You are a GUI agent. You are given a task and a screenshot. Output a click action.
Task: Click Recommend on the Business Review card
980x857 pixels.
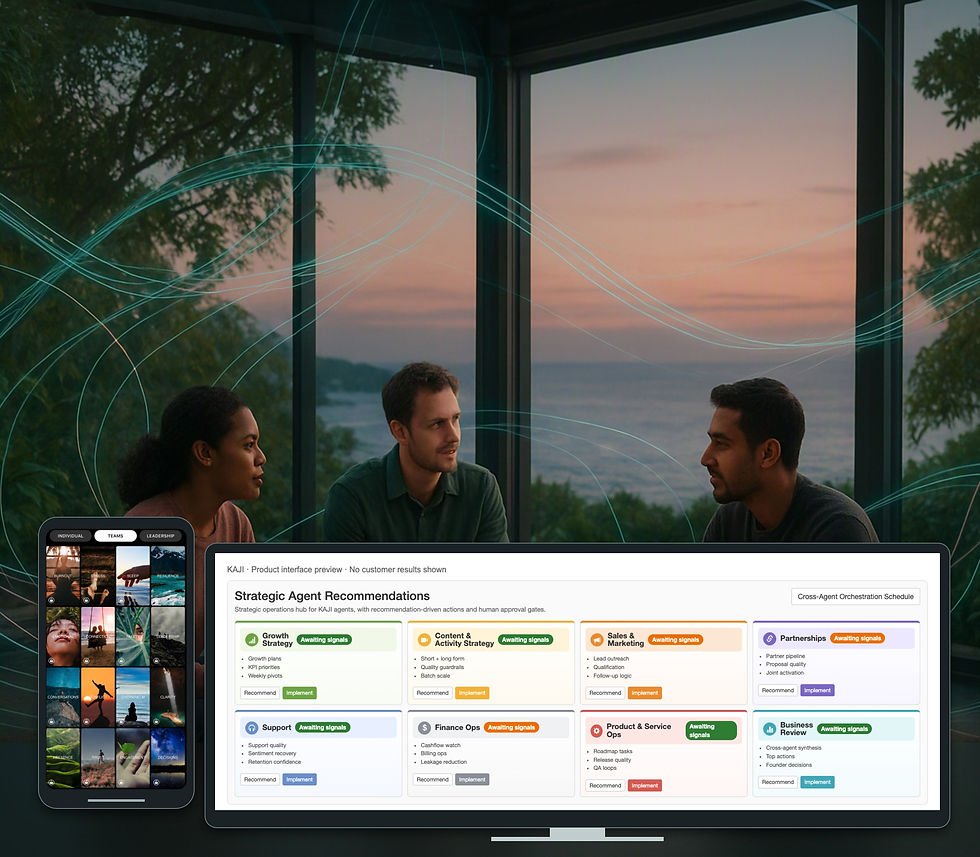(778, 782)
